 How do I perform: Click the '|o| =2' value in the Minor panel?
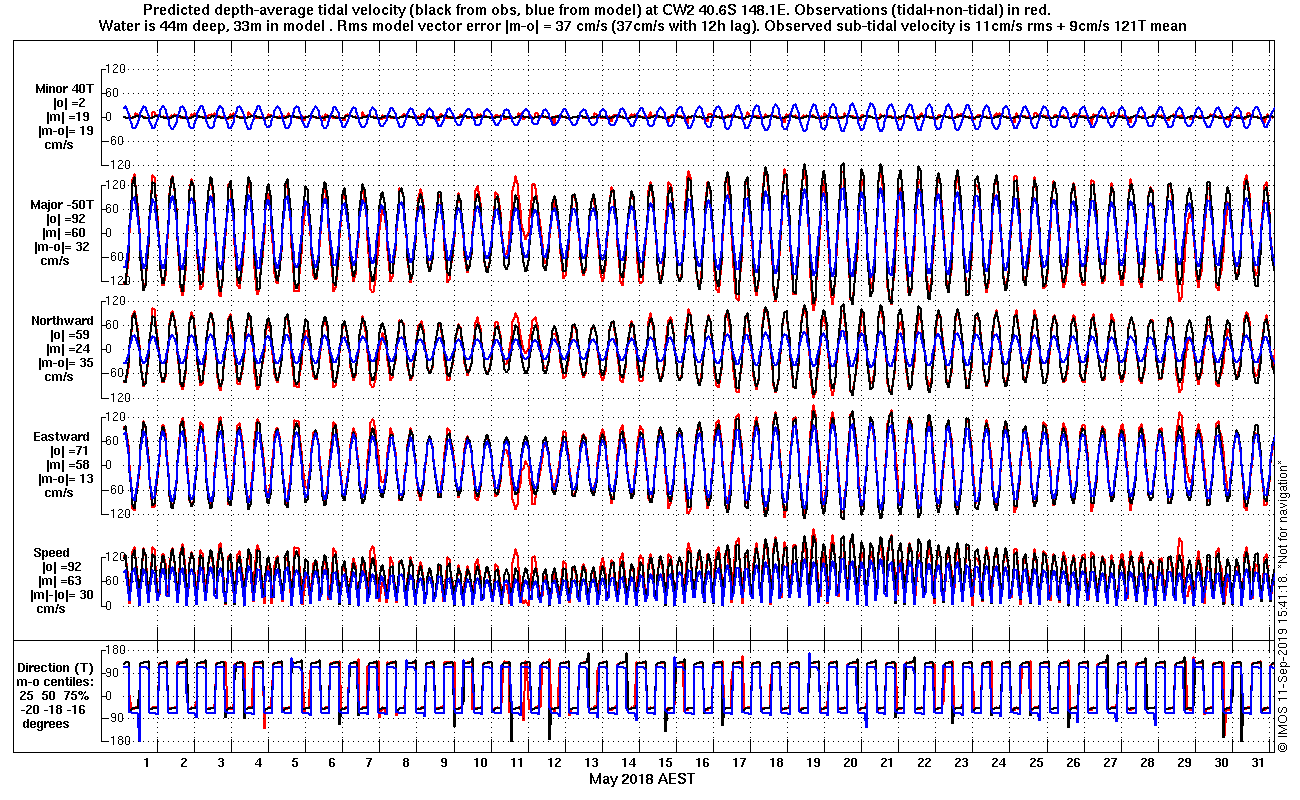[70, 102]
